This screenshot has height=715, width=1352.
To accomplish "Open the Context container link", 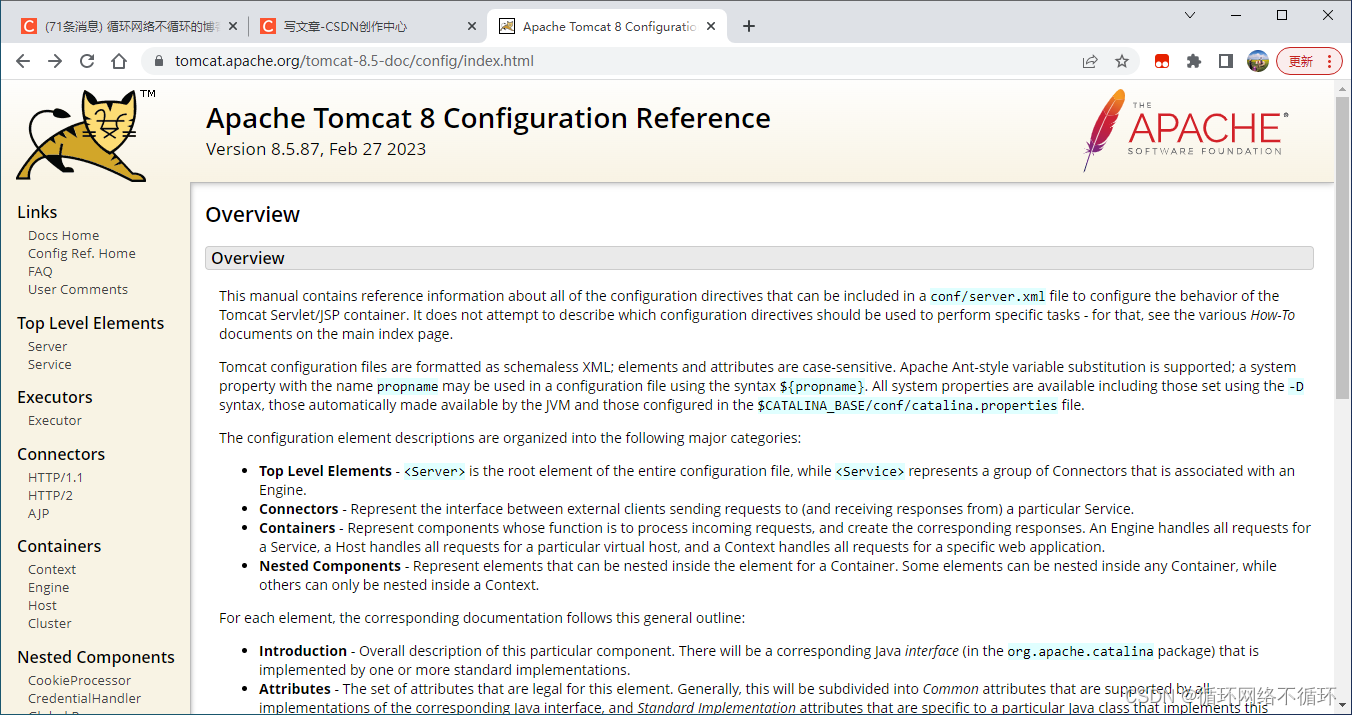I will click(x=52, y=570).
